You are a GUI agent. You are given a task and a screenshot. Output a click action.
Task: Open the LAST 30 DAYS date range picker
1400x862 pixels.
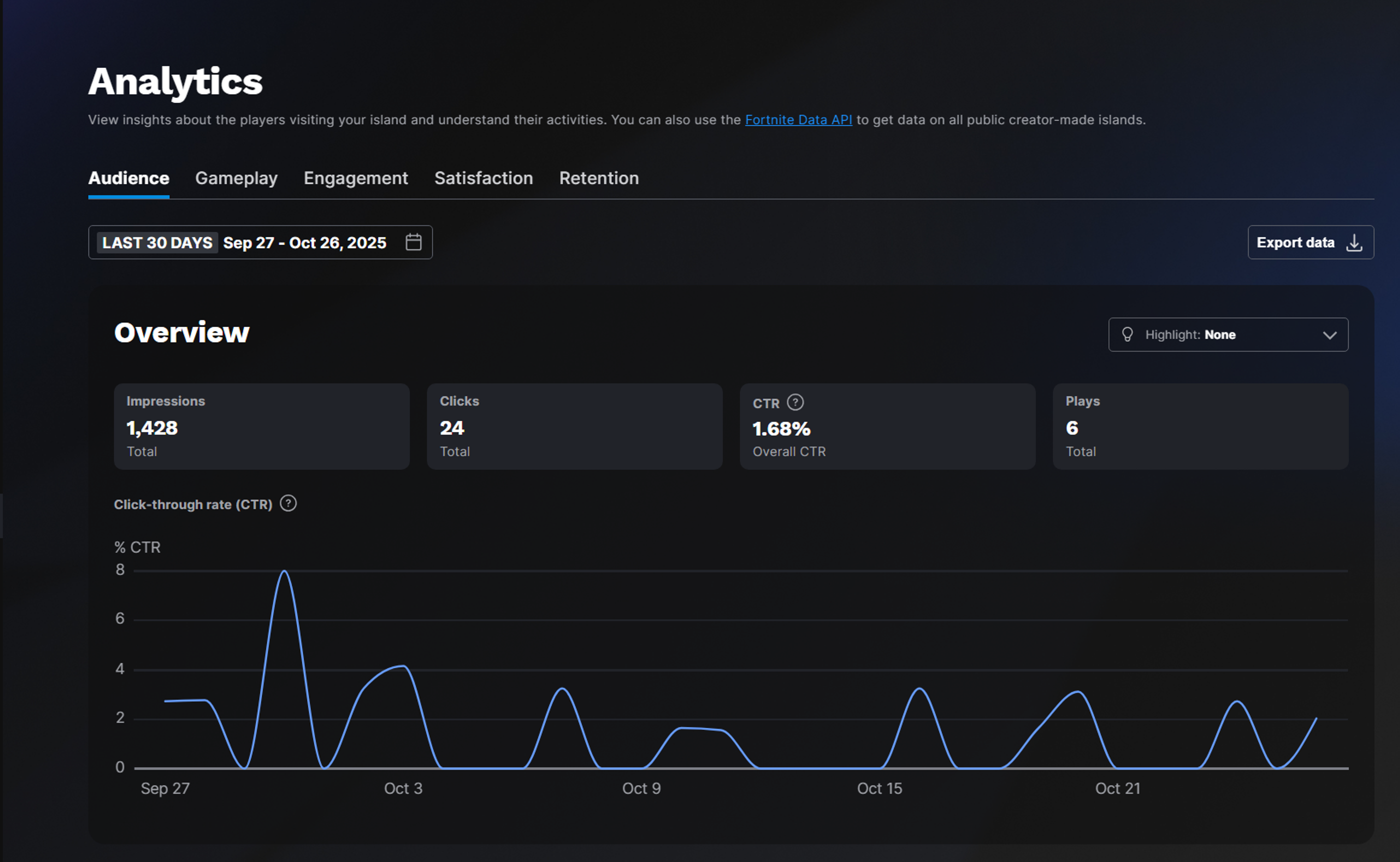260,242
